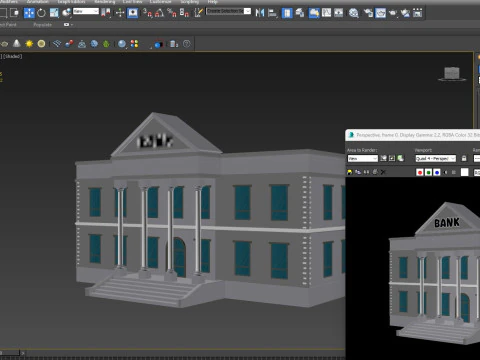Open the Create Selection Set dropdown

(228, 11)
